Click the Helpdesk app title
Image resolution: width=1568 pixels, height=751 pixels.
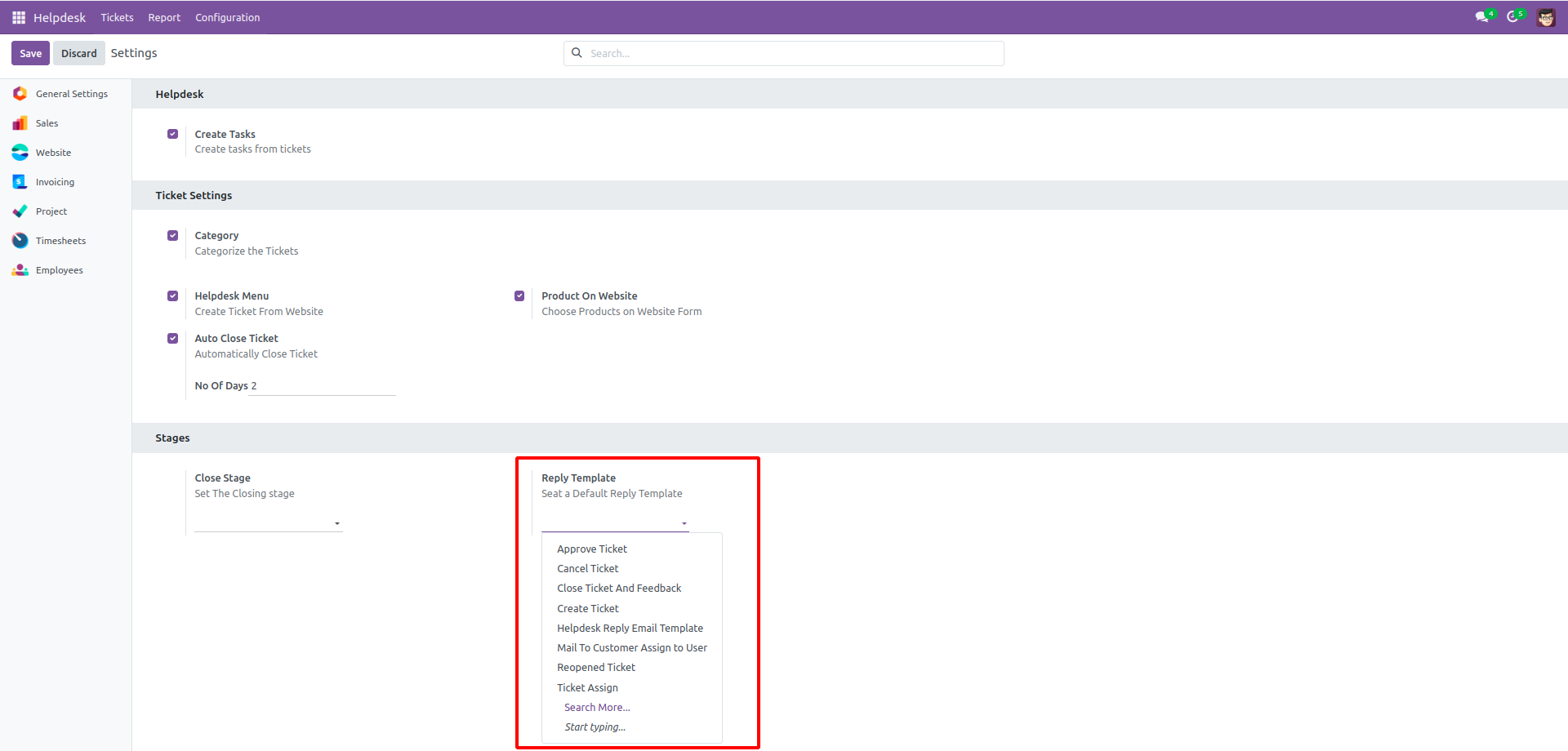(60, 17)
